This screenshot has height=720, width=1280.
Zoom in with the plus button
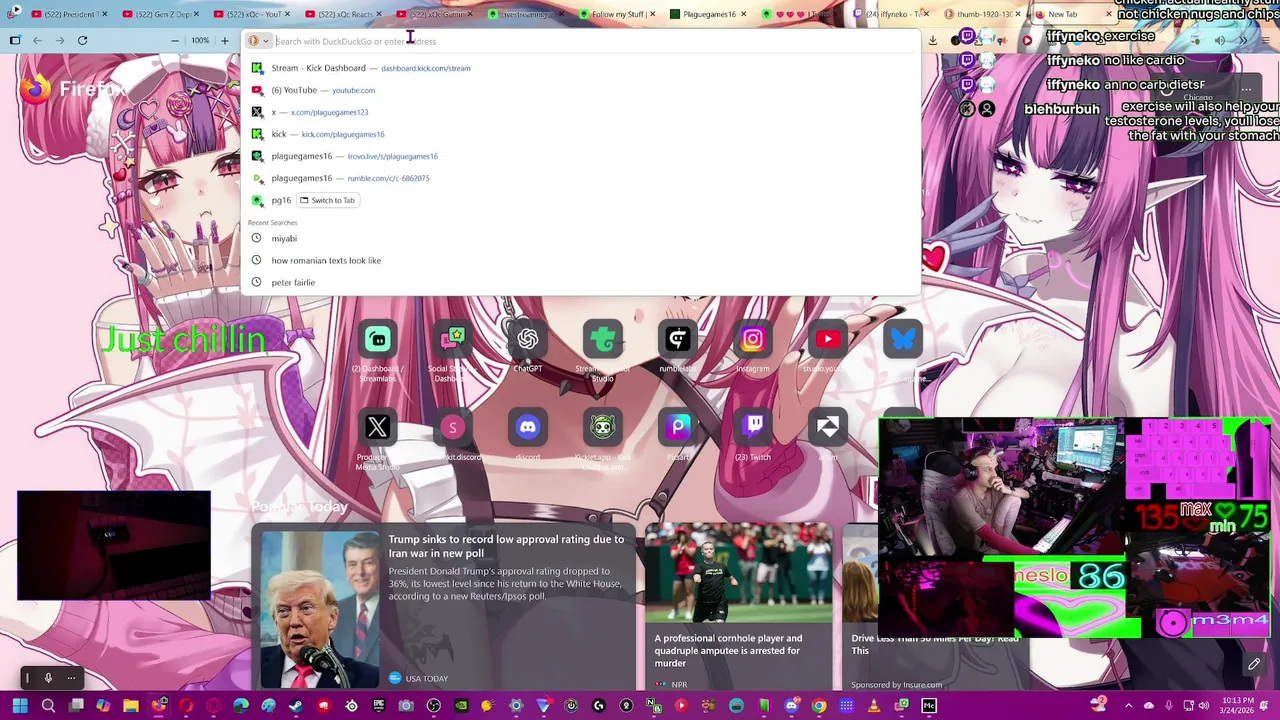(224, 41)
